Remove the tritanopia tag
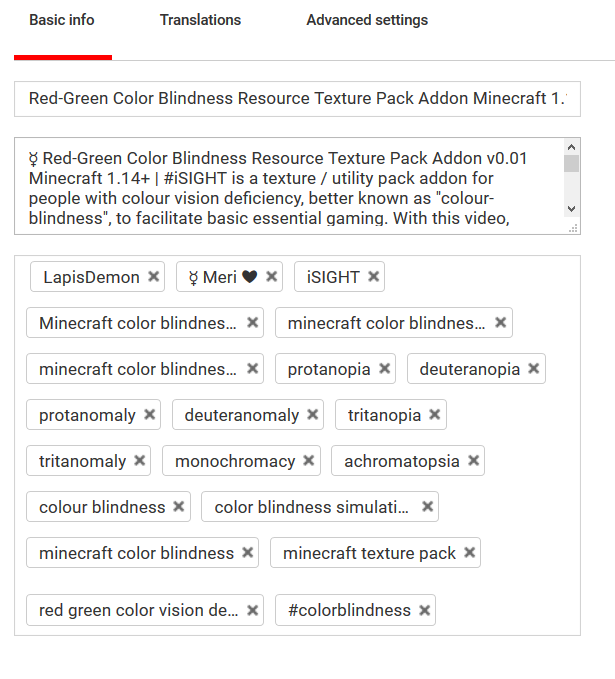This screenshot has height=679, width=615. click(435, 414)
